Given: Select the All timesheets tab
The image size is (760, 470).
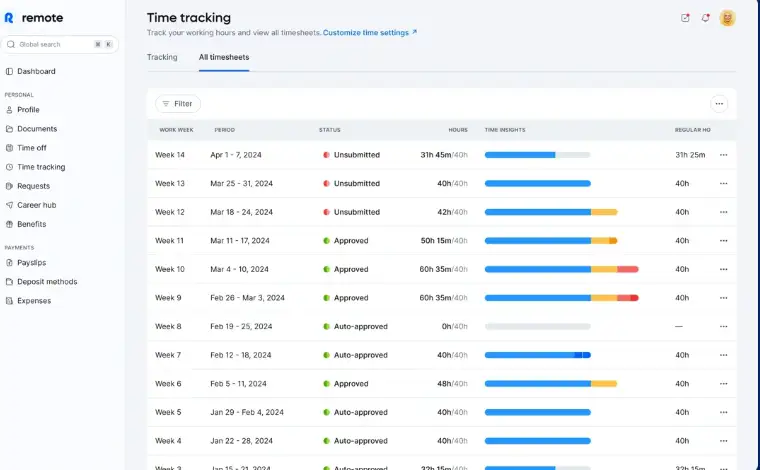Looking at the screenshot, I should [x=224, y=57].
